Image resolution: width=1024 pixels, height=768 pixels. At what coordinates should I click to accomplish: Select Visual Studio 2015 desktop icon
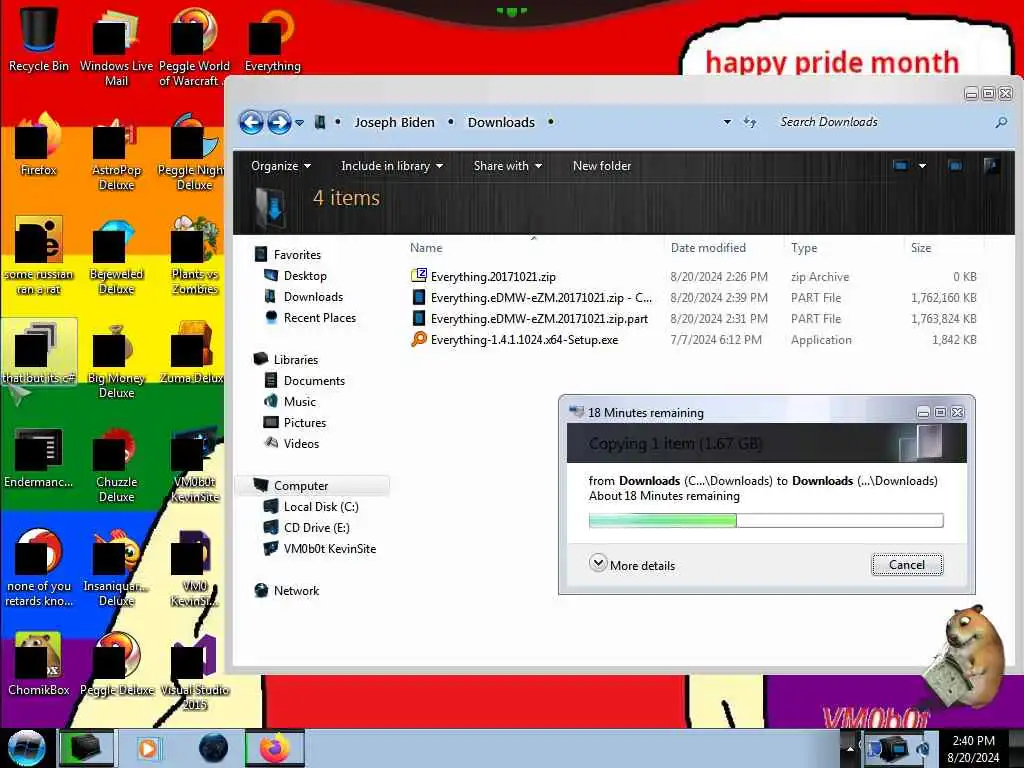pyautogui.click(x=195, y=673)
